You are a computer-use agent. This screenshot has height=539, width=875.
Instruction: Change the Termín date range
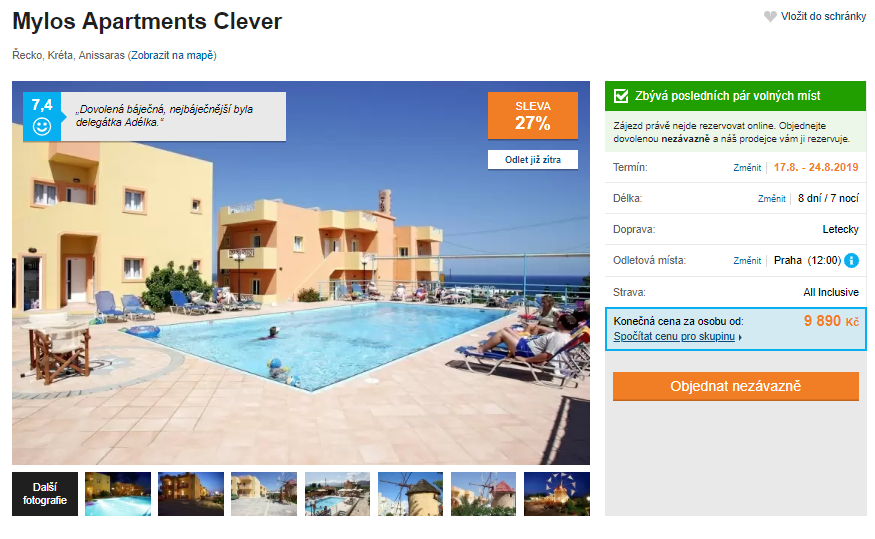(747, 167)
